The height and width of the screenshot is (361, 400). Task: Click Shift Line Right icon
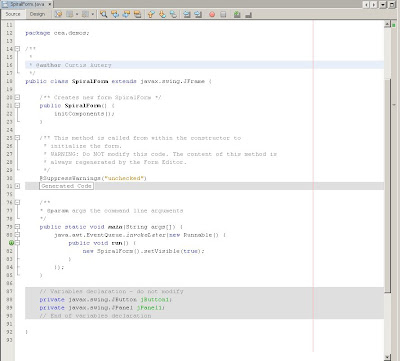pyautogui.click(x=198, y=14)
